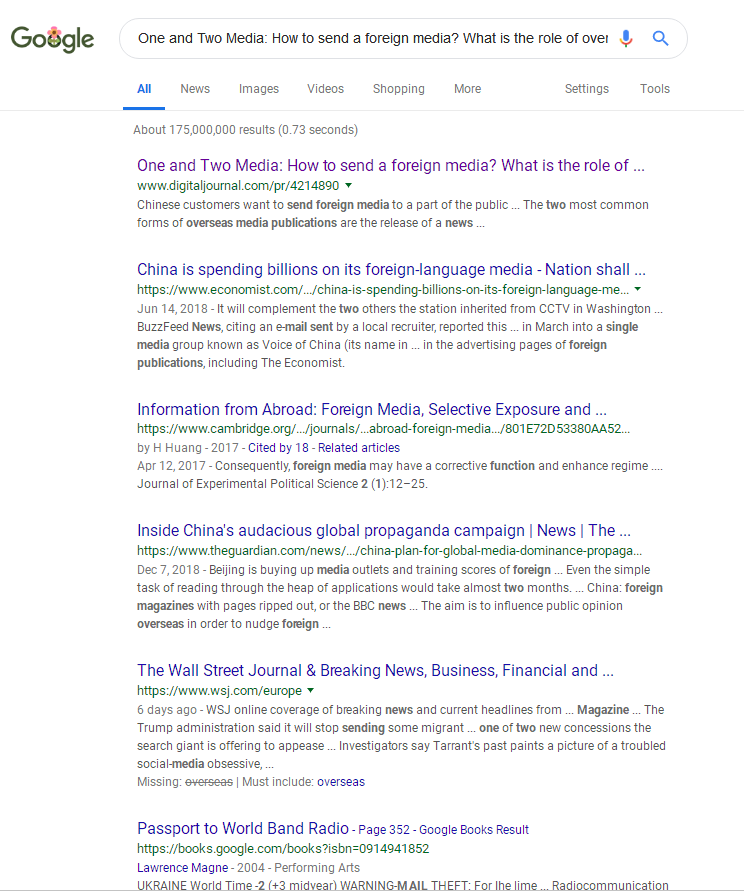Screen dimensions: 744x892
Task: Open the More search categories menu
Action: pyautogui.click(x=468, y=89)
